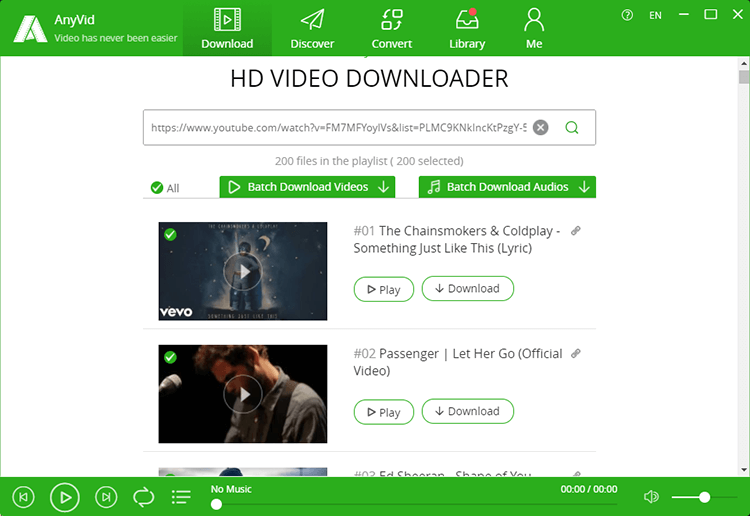
Task: Expand Batch Download Videos arrow
Action: [x=384, y=187]
